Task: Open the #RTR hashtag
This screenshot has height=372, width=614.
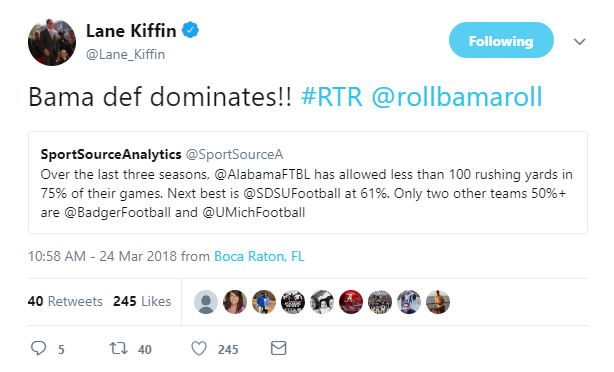Action: pyautogui.click(x=332, y=96)
